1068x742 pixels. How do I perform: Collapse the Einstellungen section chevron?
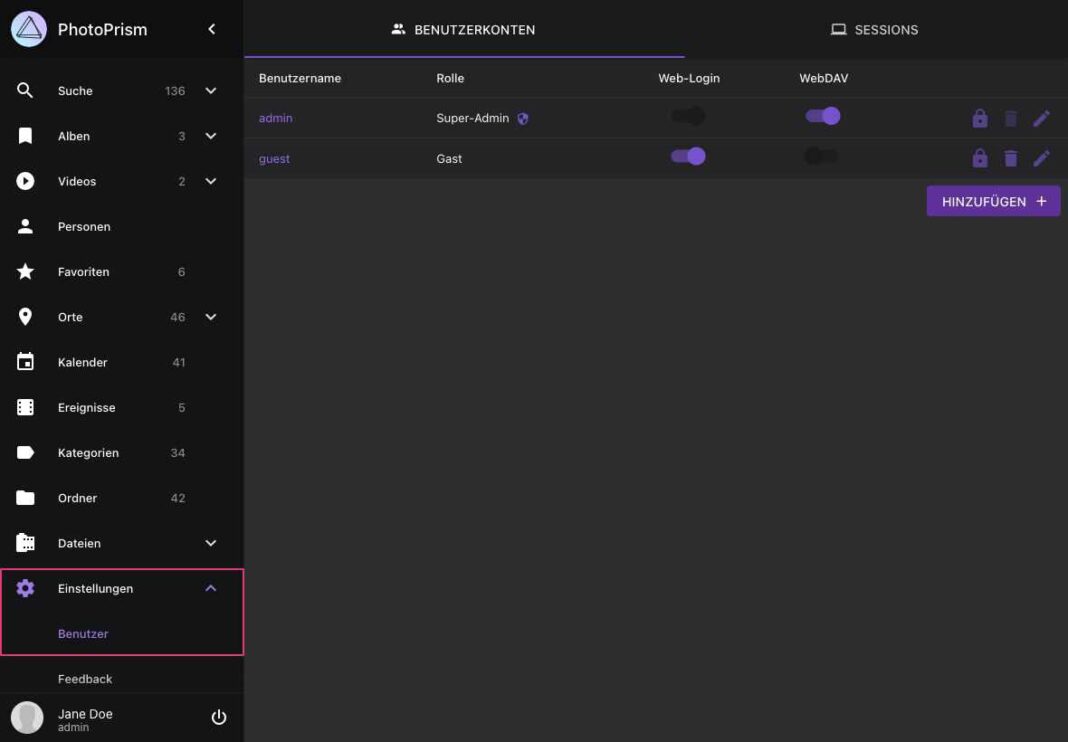pyautogui.click(x=211, y=588)
